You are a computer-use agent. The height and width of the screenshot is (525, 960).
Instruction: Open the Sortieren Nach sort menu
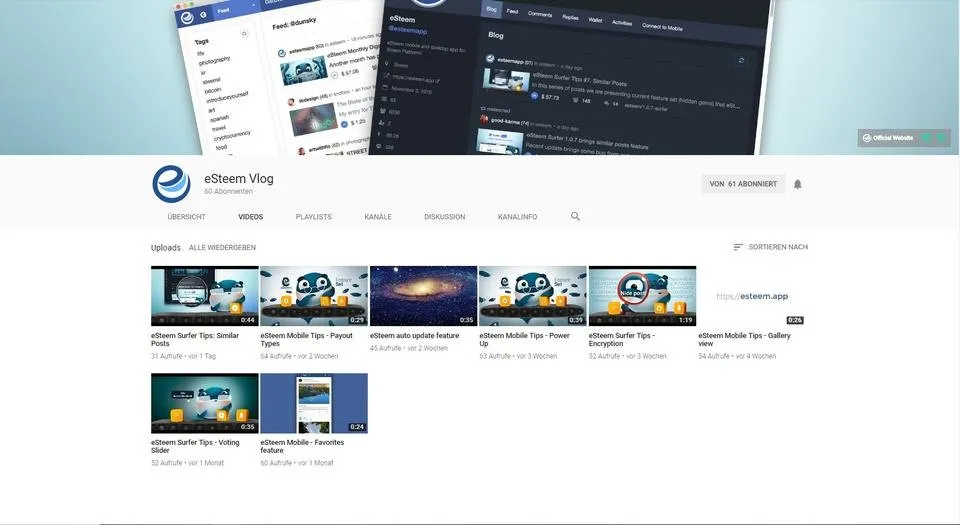click(770, 247)
